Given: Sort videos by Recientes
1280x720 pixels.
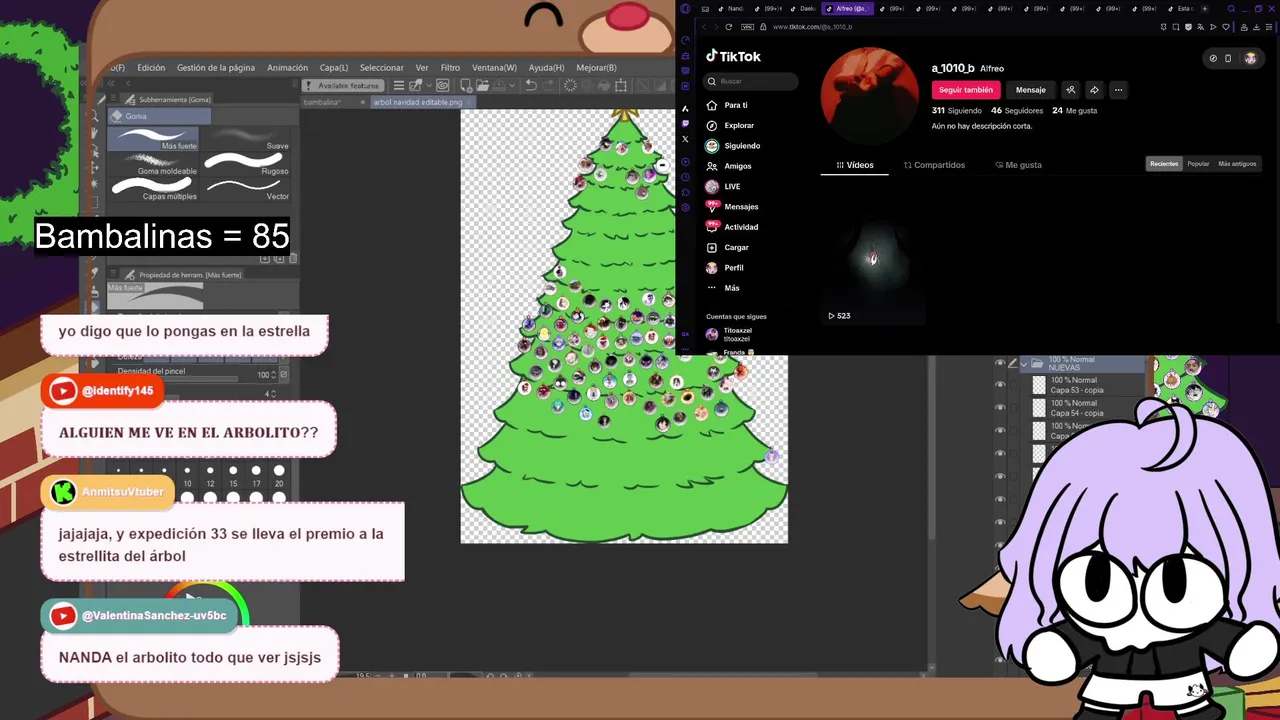Looking at the screenshot, I should coord(1164,164).
